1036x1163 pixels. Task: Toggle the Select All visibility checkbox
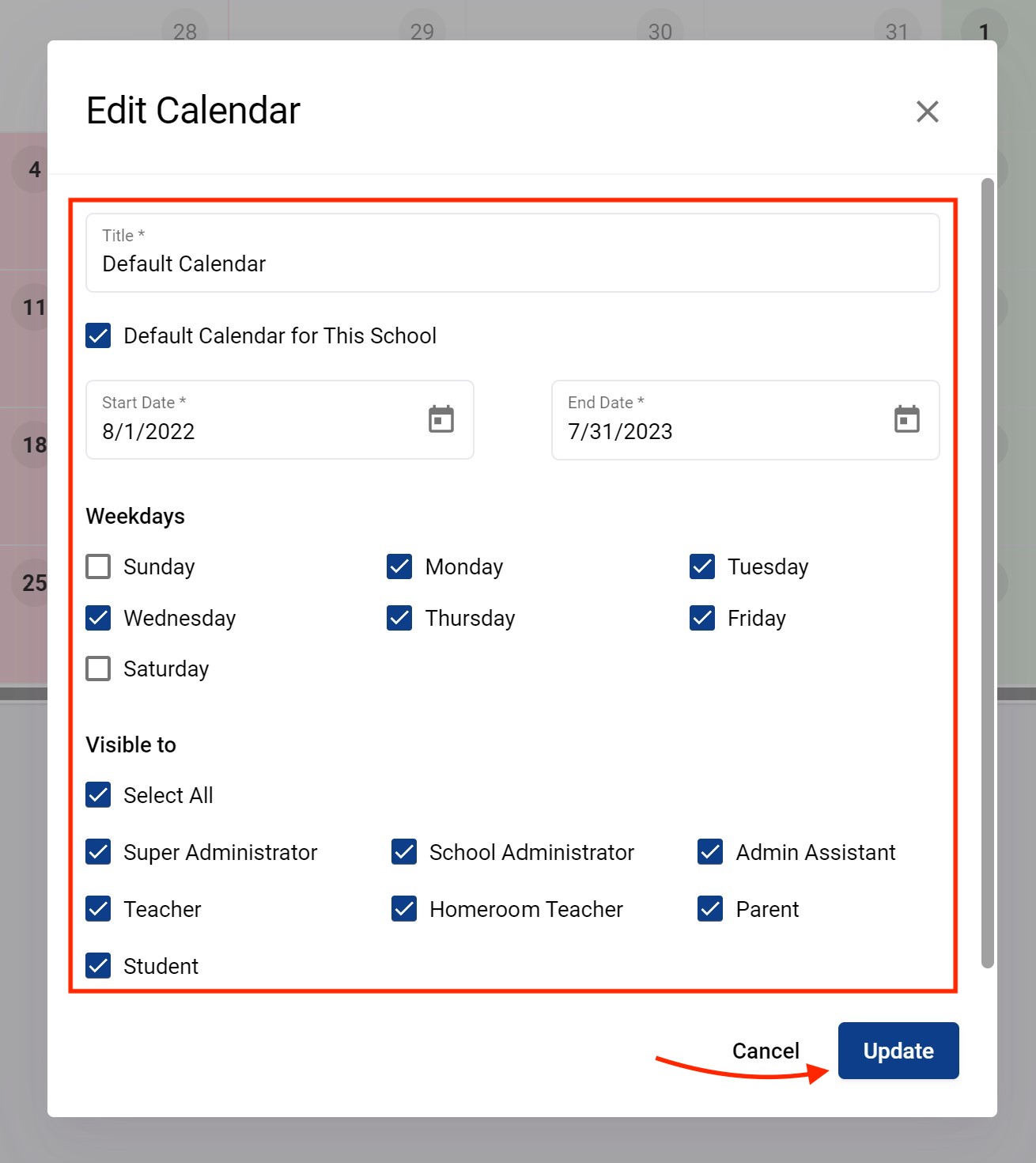(x=98, y=795)
